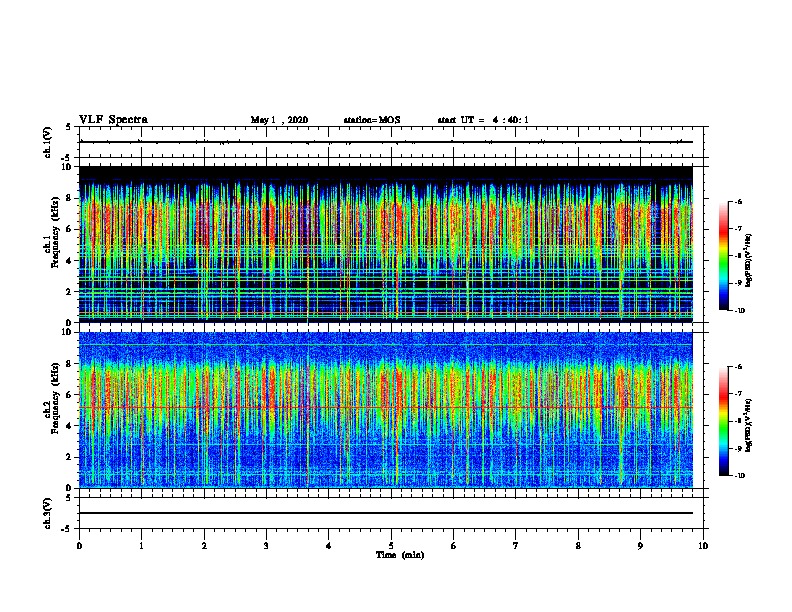Click the ch.1 colorbar label log(PSD)
Screen dimensions: 792x612
pos(749,260)
